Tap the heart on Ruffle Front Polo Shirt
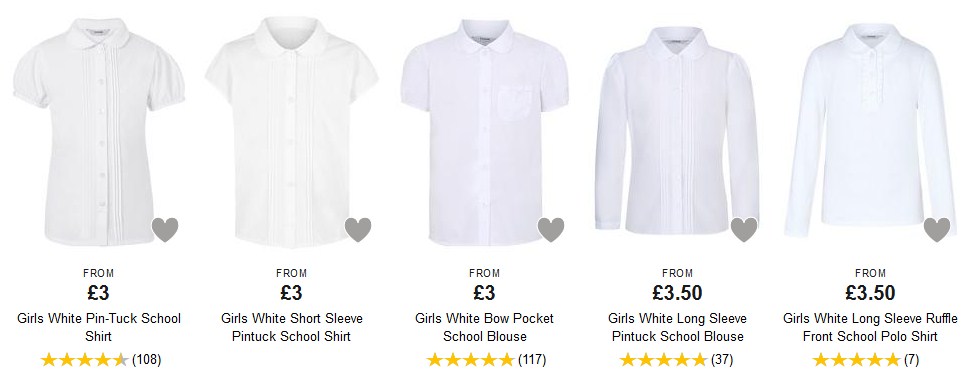970x382 pixels. point(937,230)
